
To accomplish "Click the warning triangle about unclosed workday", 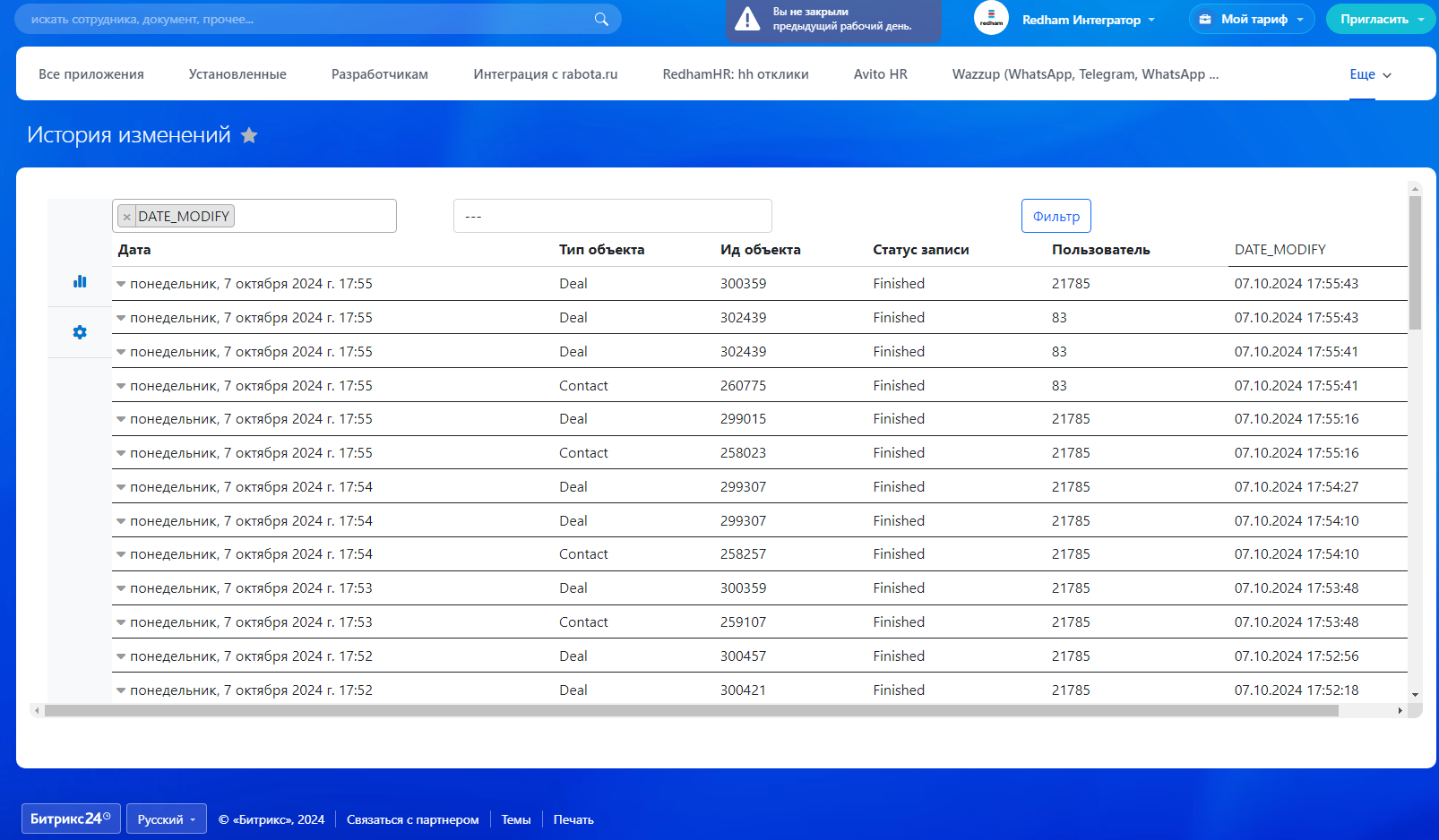I will (x=747, y=20).
